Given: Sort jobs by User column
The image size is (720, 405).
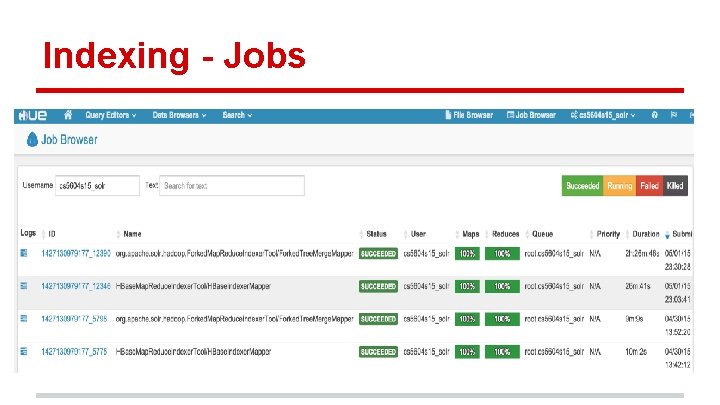Looking at the screenshot, I should click(x=418, y=234).
